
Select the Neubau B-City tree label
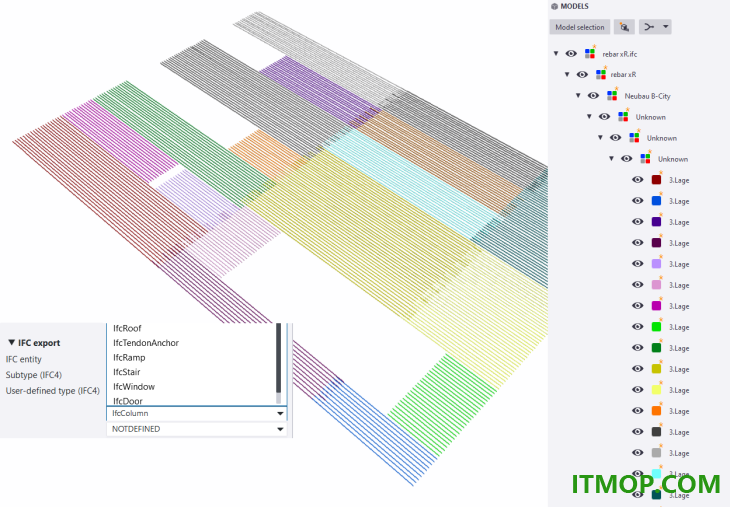tap(647, 96)
